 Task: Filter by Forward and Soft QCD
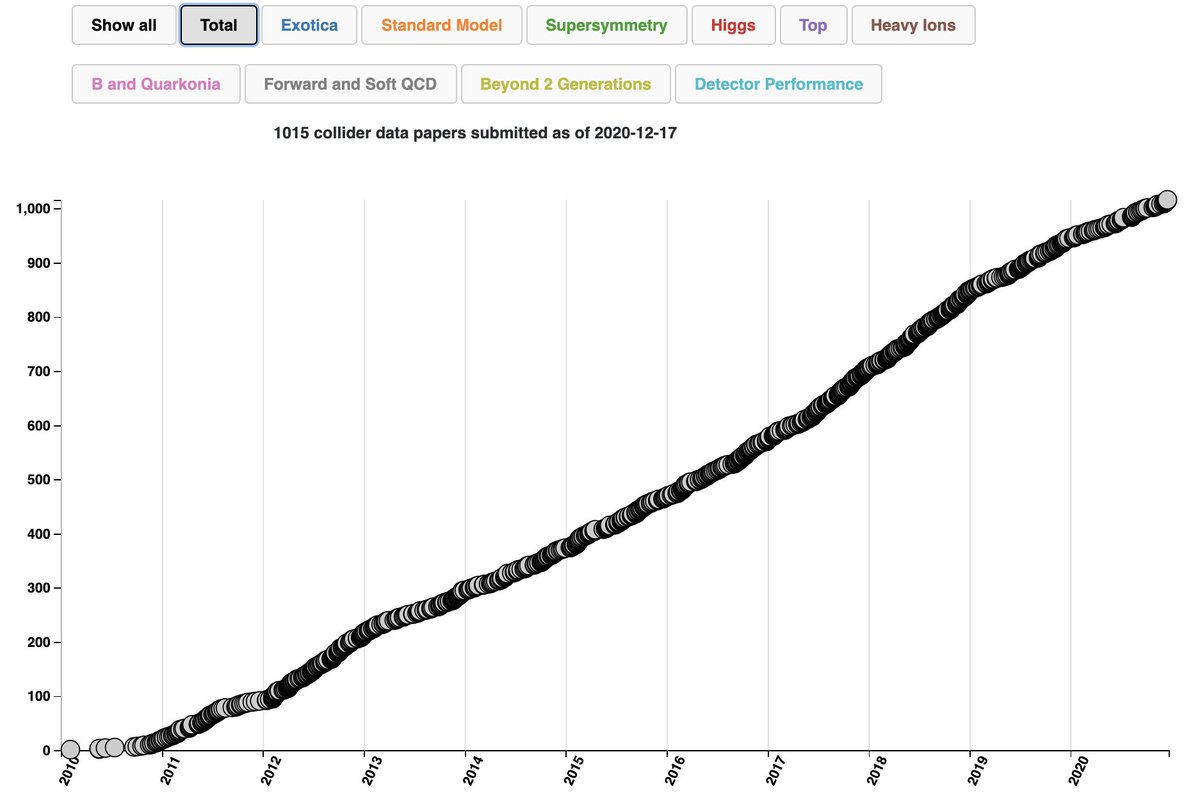point(350,84)
